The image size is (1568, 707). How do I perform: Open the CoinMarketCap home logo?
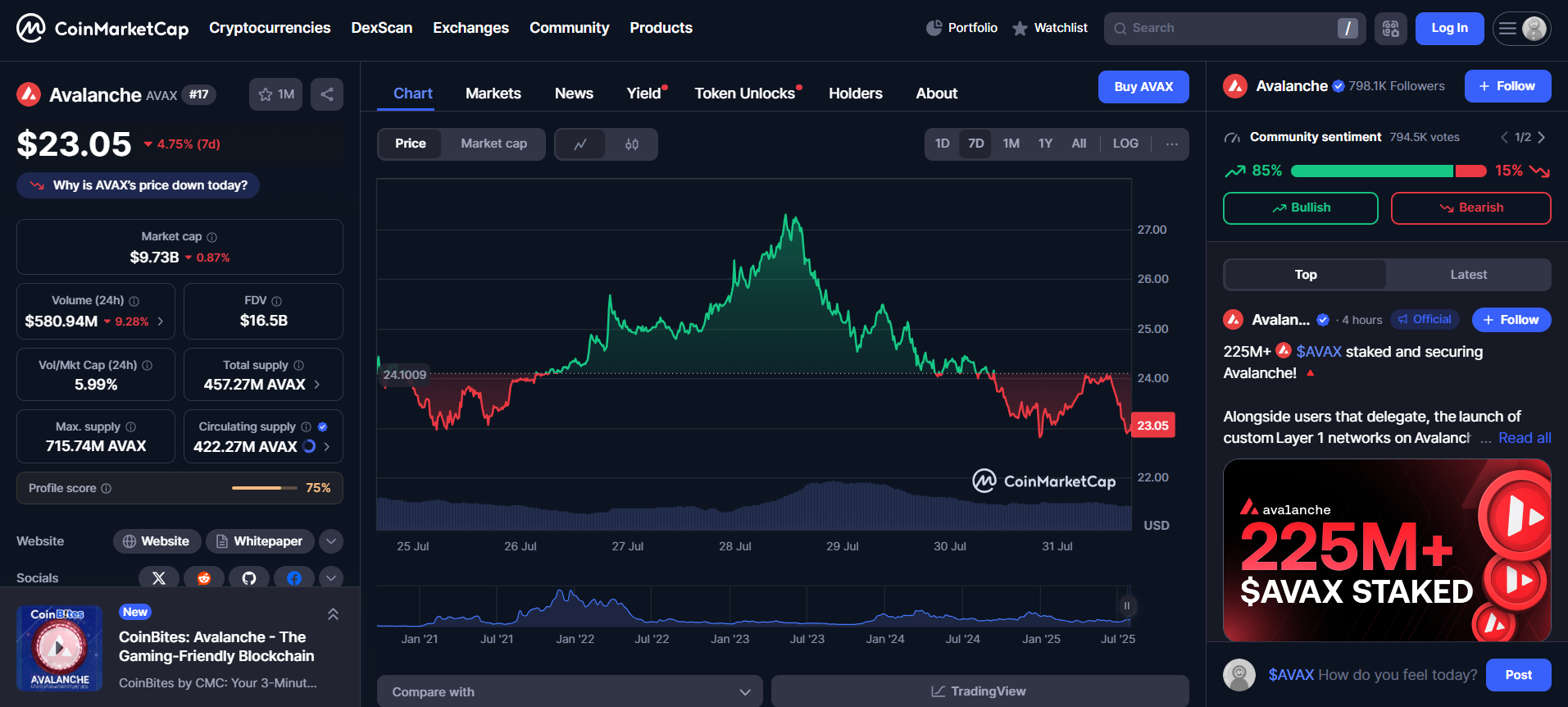102,29
